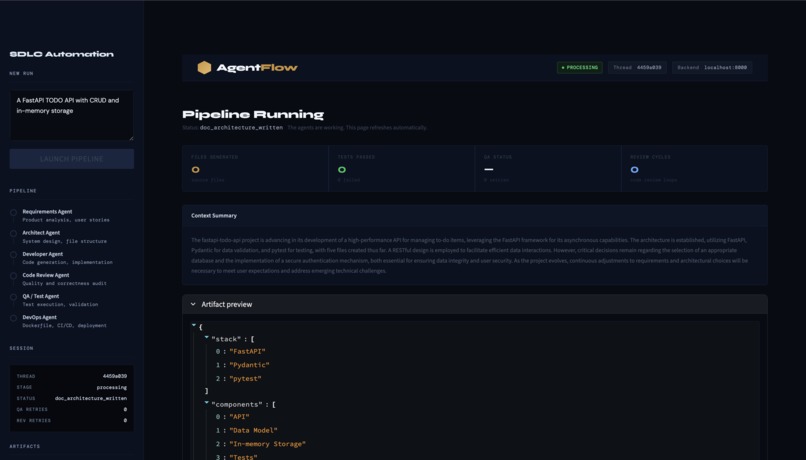Select the Architect Agent pipeline label
The width and height of the screenshot is (806, 460).
click(x=41, y=232)
